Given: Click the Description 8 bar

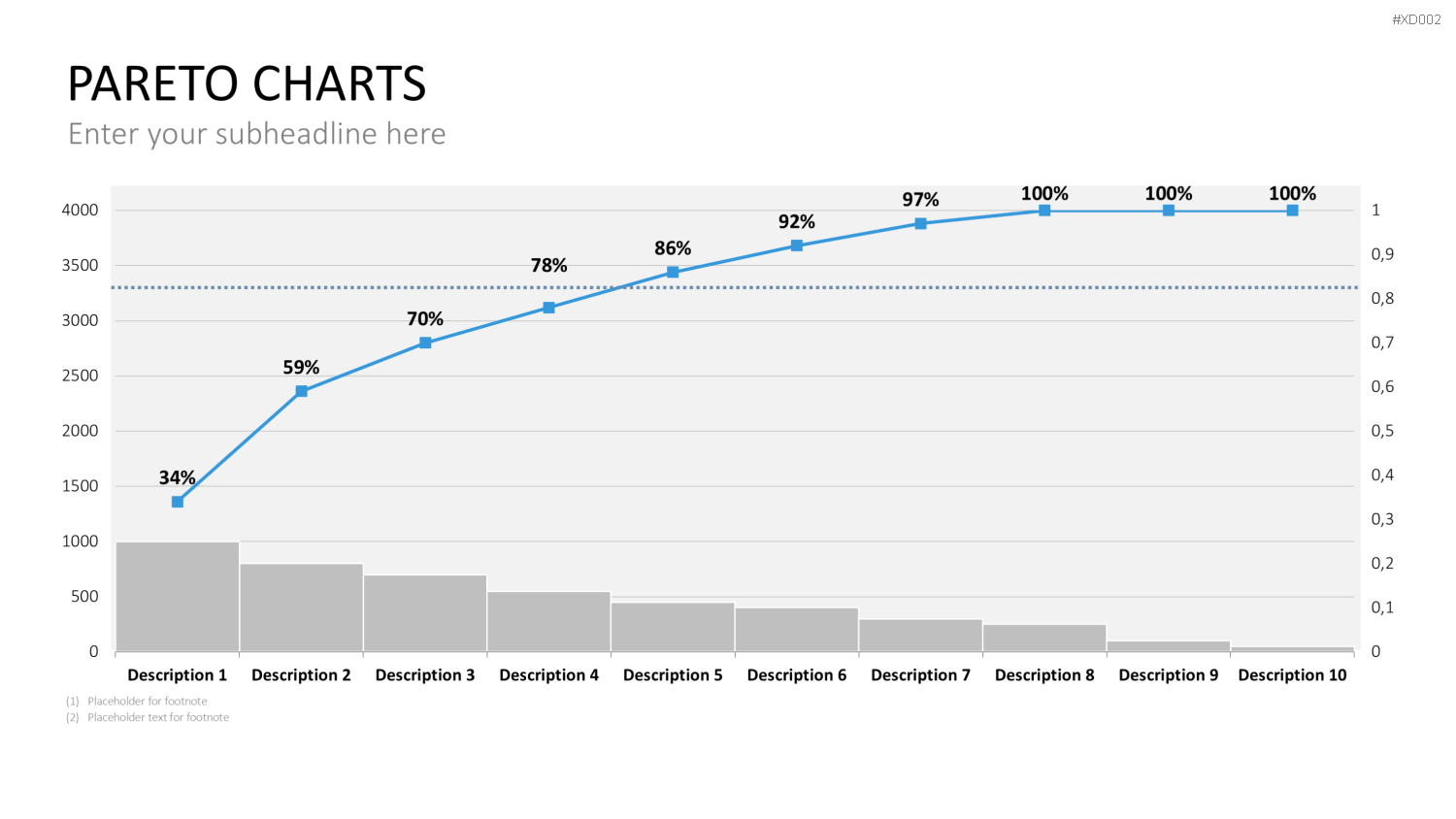Looking at the screenshot, I should point(1044,638).
